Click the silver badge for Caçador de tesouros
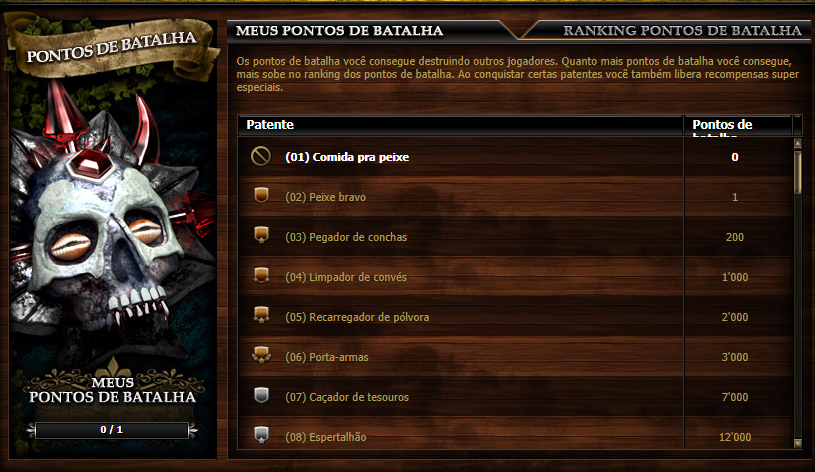This screenshot has height=472, width=815. coord(261,396)
